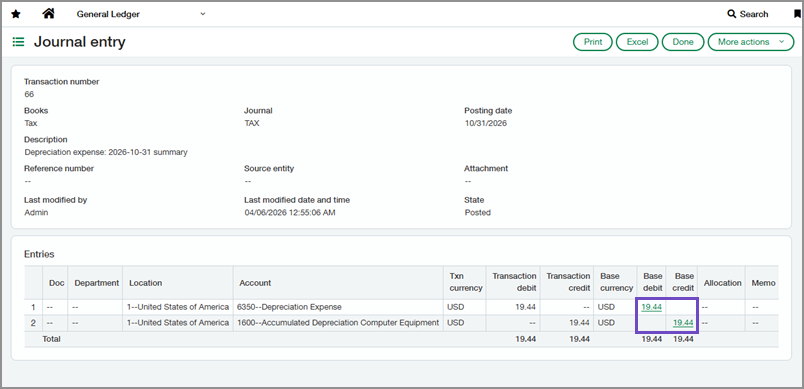Click the Doc column header
Viewport: 804px width, 389px height.
click(56, 282)
